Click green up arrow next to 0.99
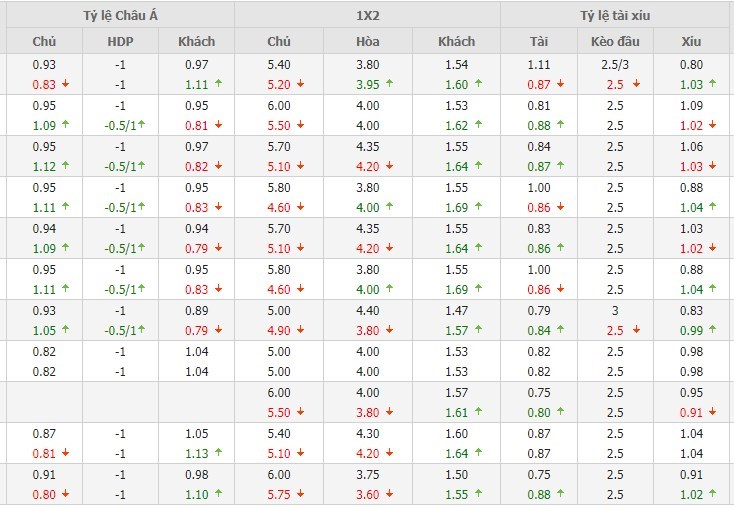 click(x=714, y=330)
